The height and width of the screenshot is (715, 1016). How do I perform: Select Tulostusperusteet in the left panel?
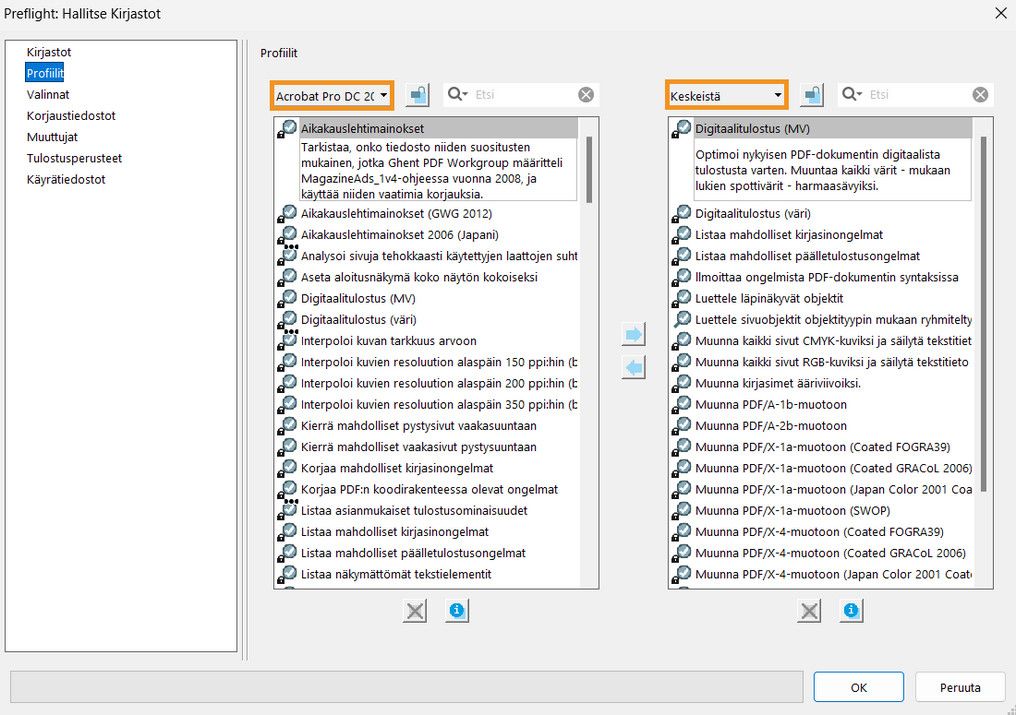coord(74,158)
